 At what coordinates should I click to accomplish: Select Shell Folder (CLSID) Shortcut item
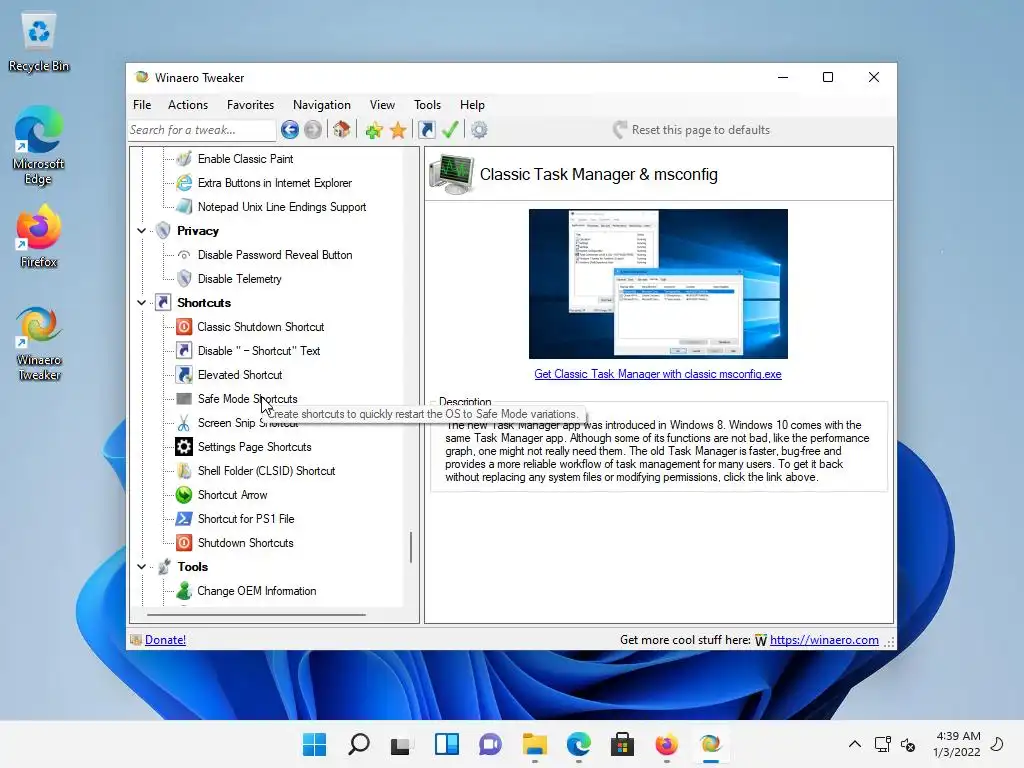(x=266, y=471)
